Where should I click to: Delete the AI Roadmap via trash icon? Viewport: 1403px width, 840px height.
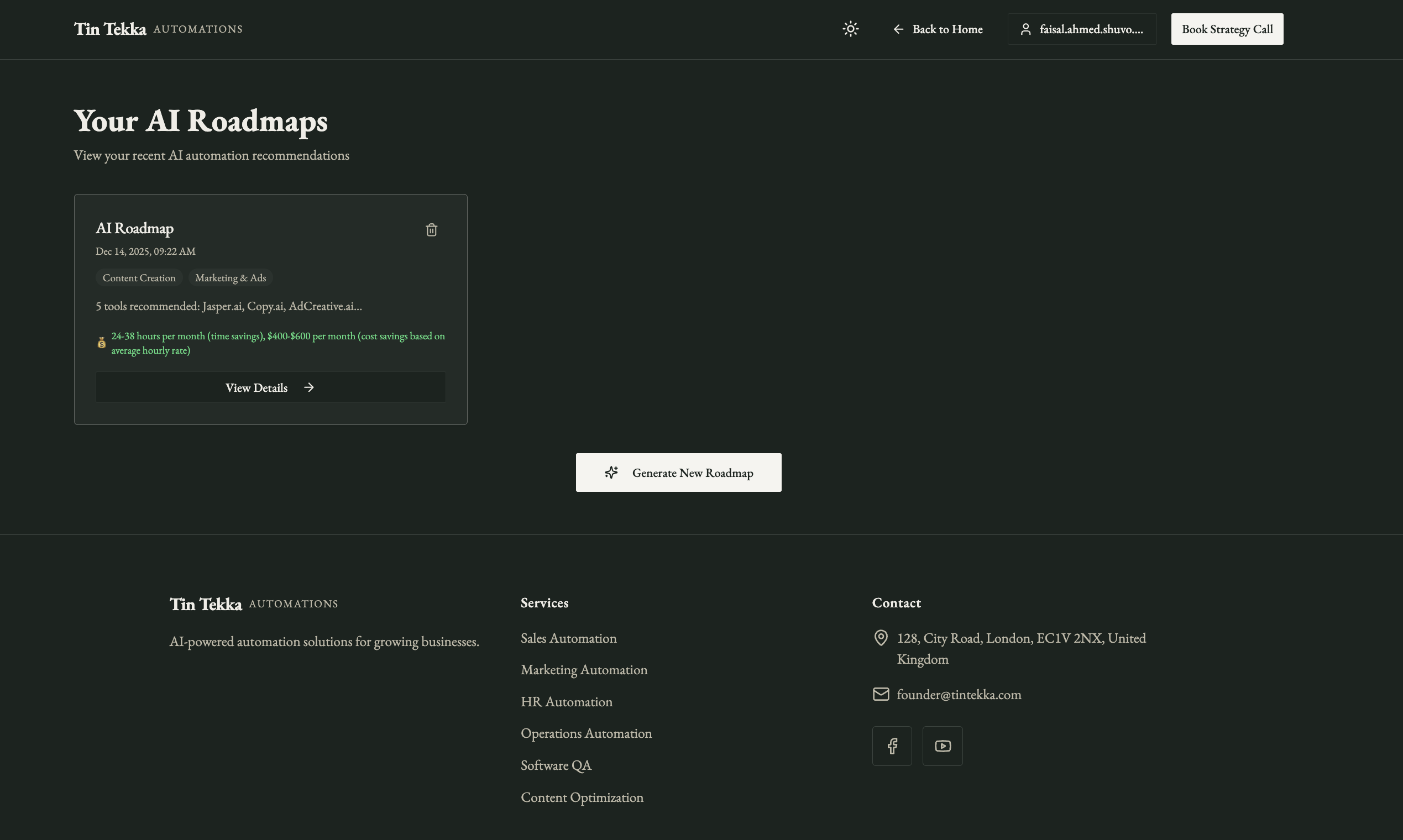coord(431,230)
